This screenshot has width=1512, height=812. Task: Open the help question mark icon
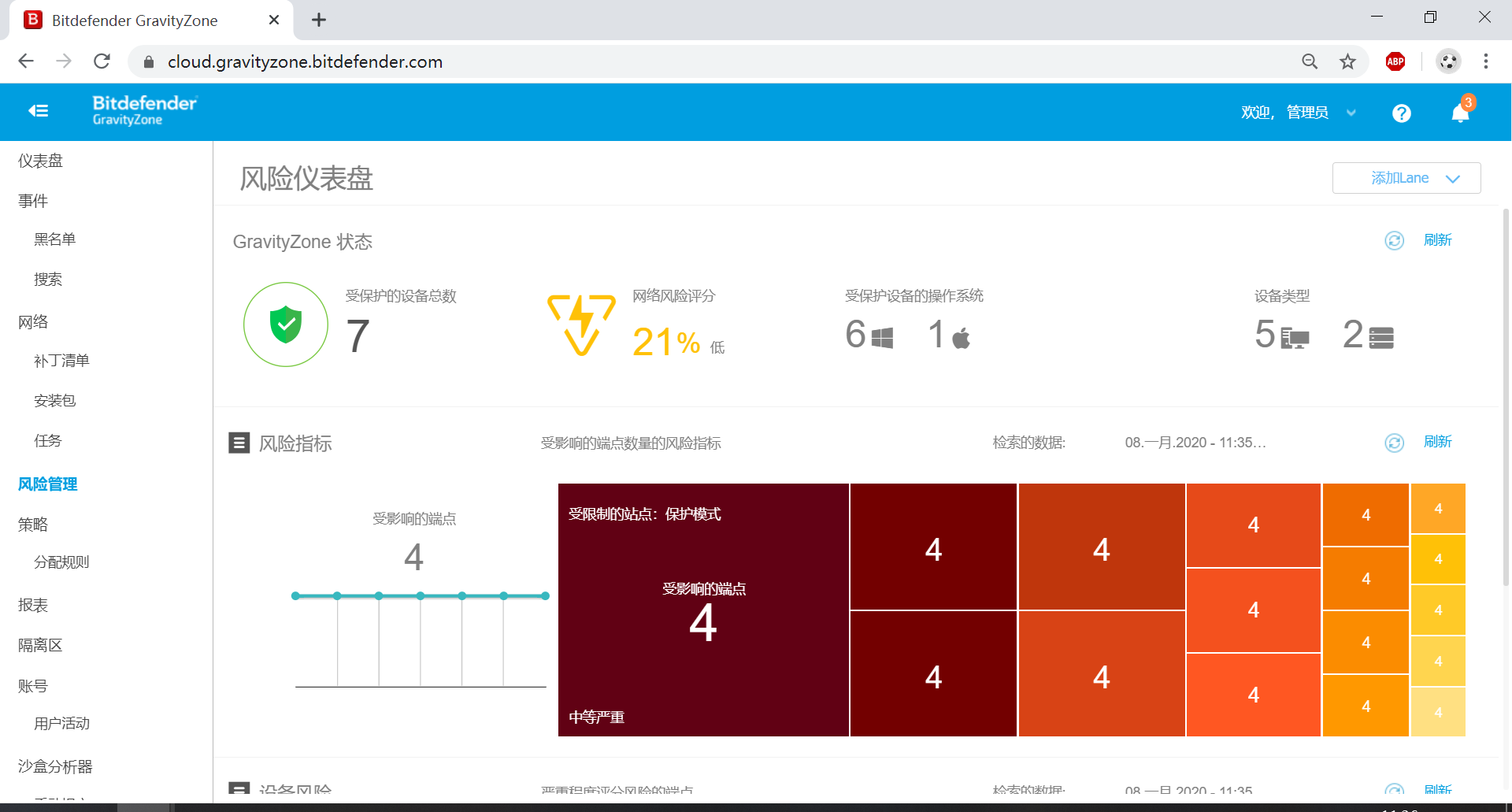pyautogui.click(x=1401, y=113)
